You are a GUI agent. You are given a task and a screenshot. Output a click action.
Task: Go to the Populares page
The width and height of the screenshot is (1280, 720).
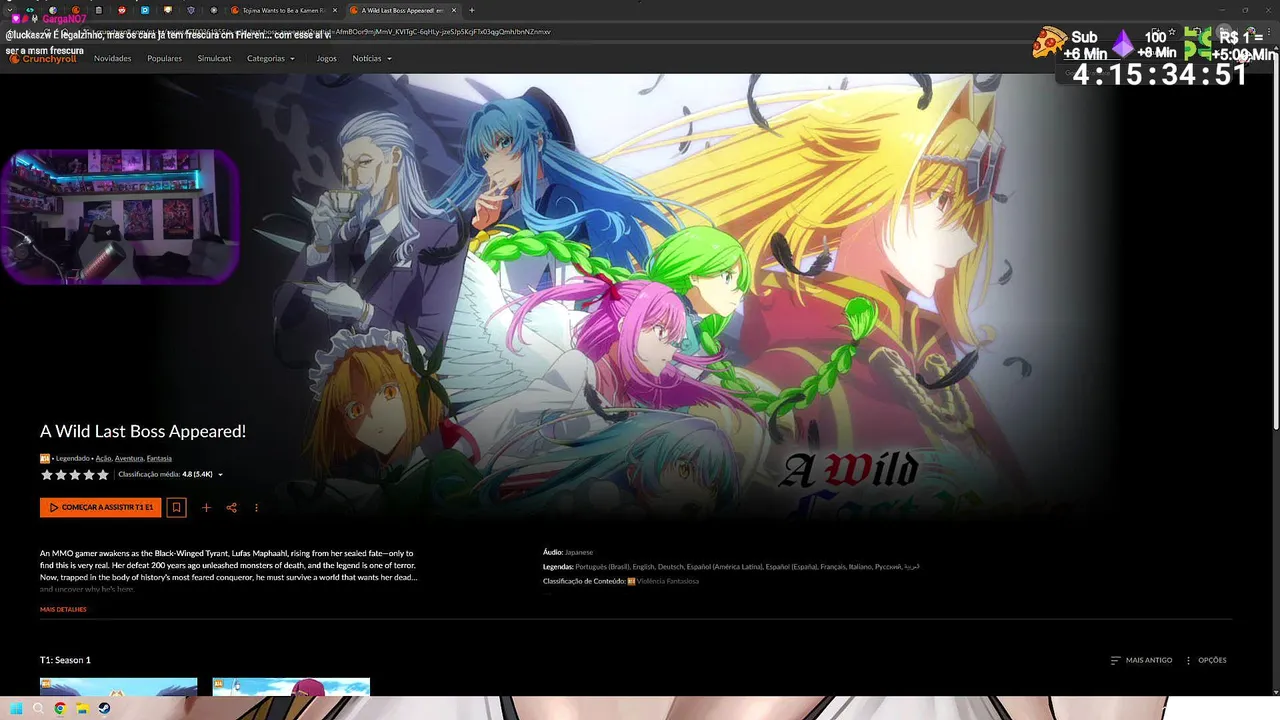tap(164, 58)
